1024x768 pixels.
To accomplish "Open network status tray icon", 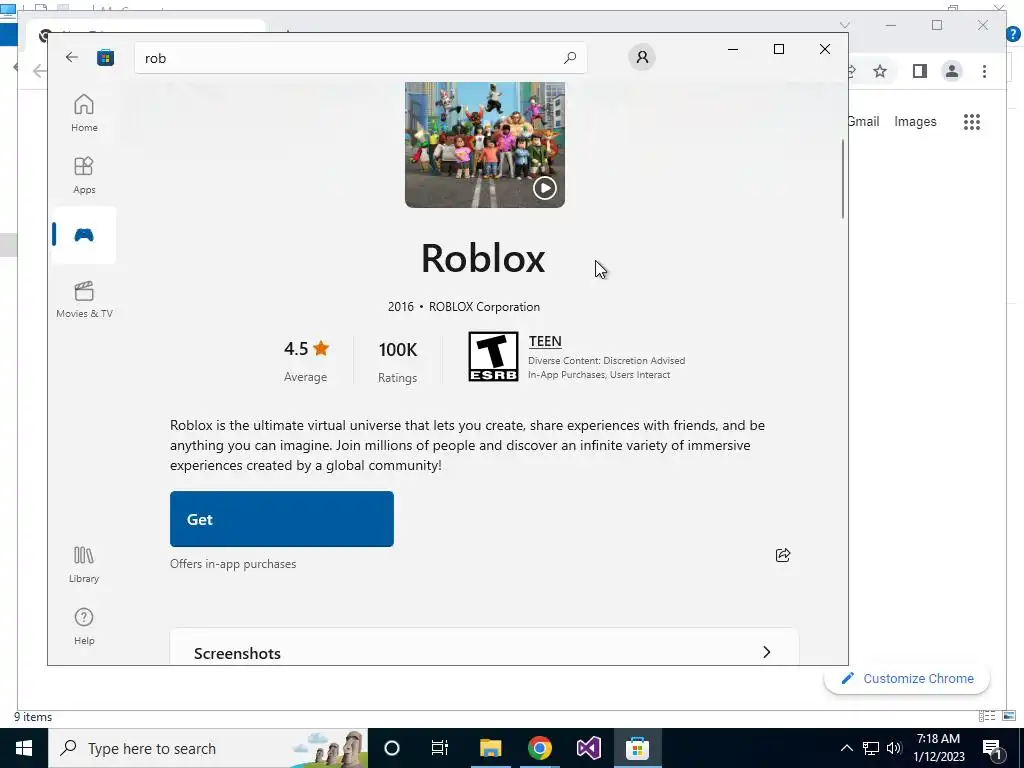I will (871, 748).
